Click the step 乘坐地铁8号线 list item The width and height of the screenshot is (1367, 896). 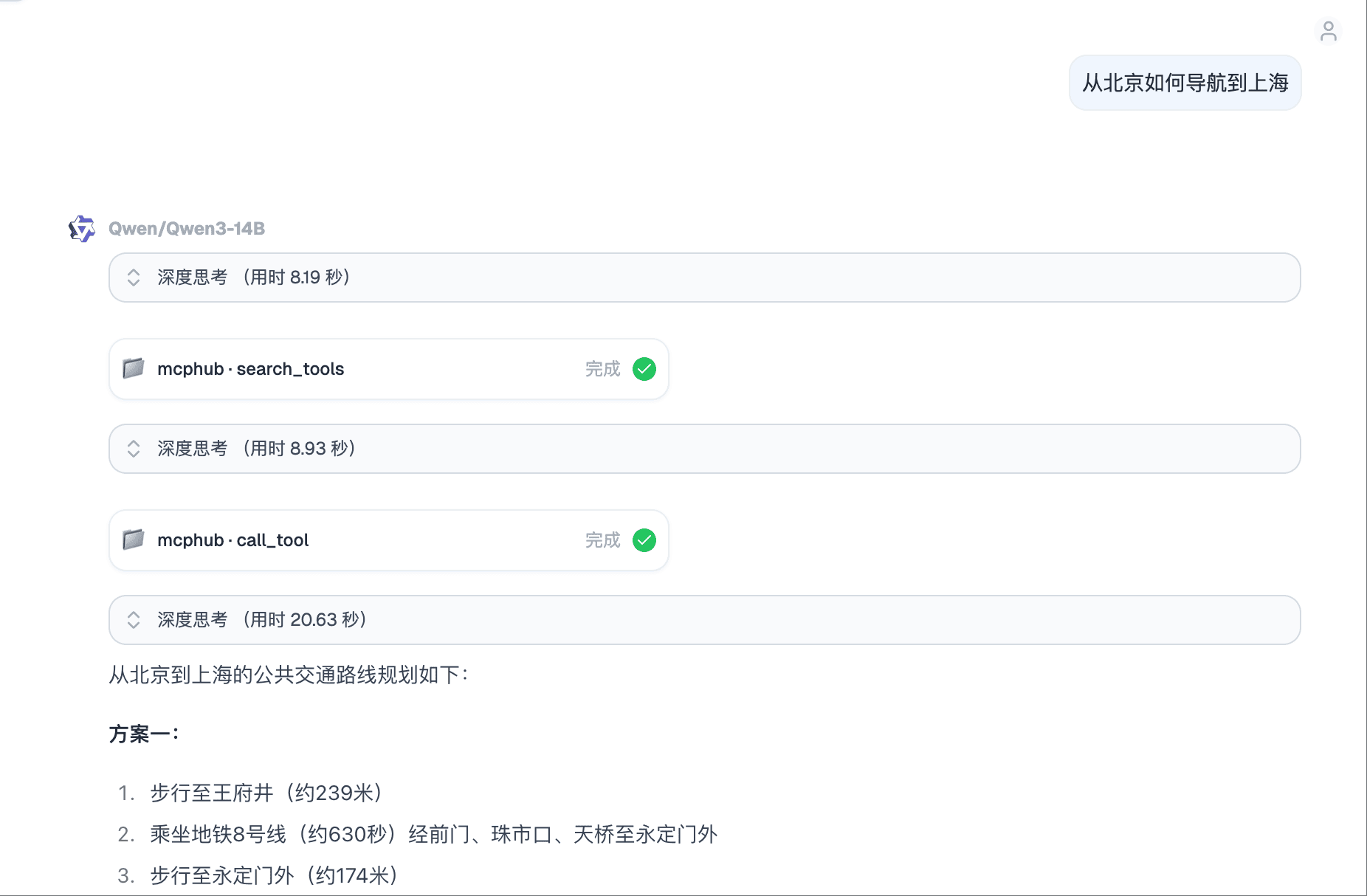[433, 835]
